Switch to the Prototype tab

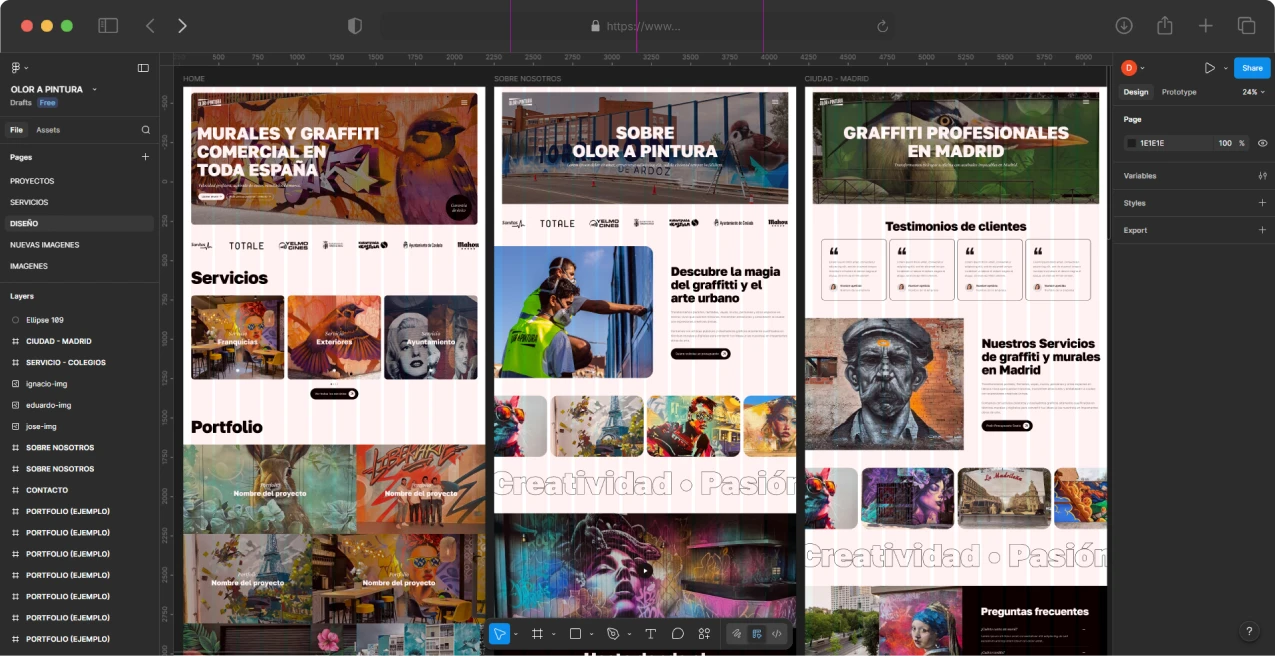click(1179, 92)
